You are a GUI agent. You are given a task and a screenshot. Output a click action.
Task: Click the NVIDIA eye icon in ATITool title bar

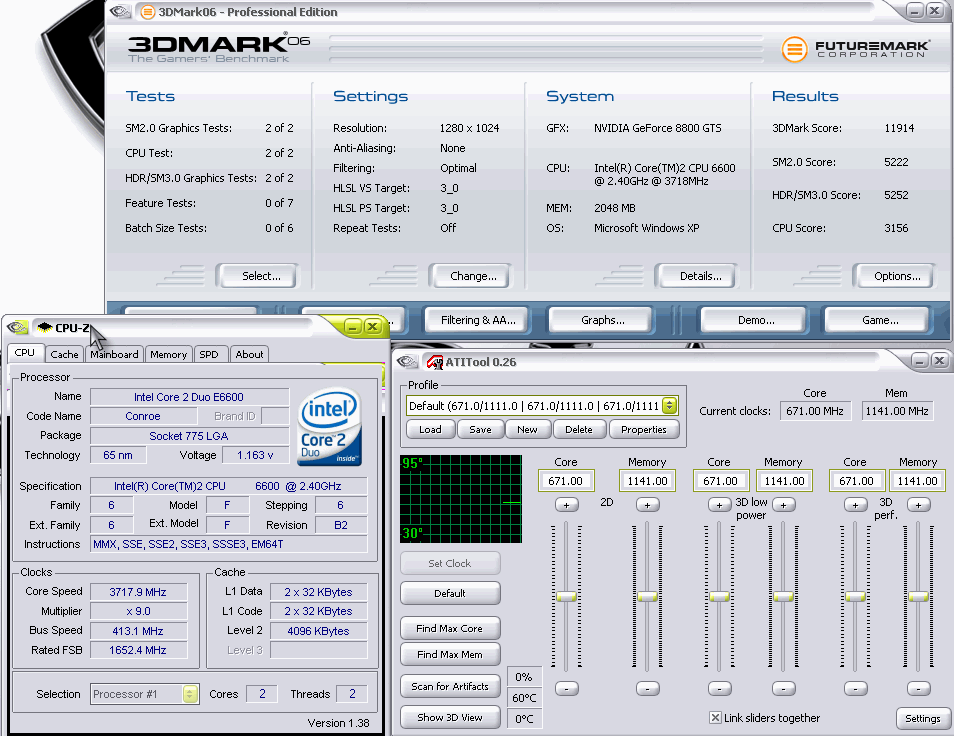(x=407, y=362)
